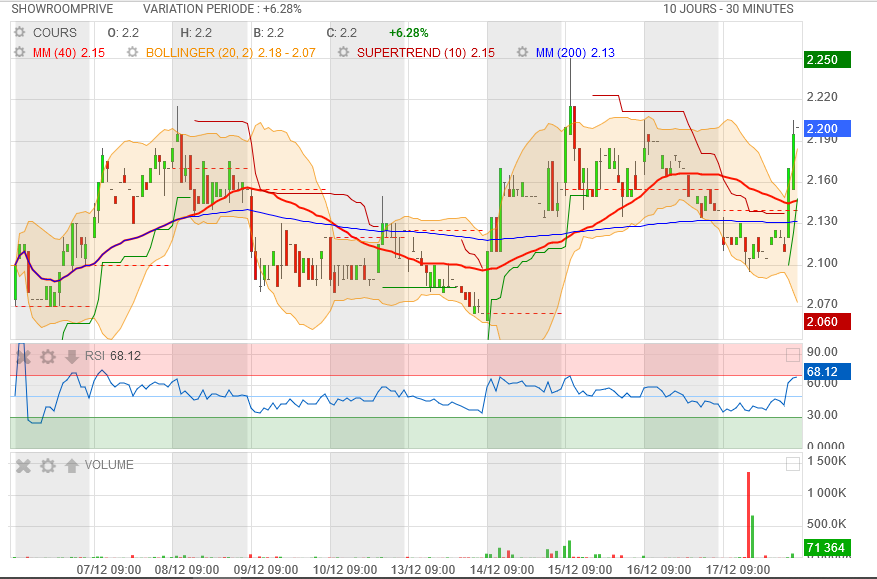Click the red 2.060 low price tag
The height and width of the screenshot is (579, 877).
pyautogui.click(x=827, y=322)
